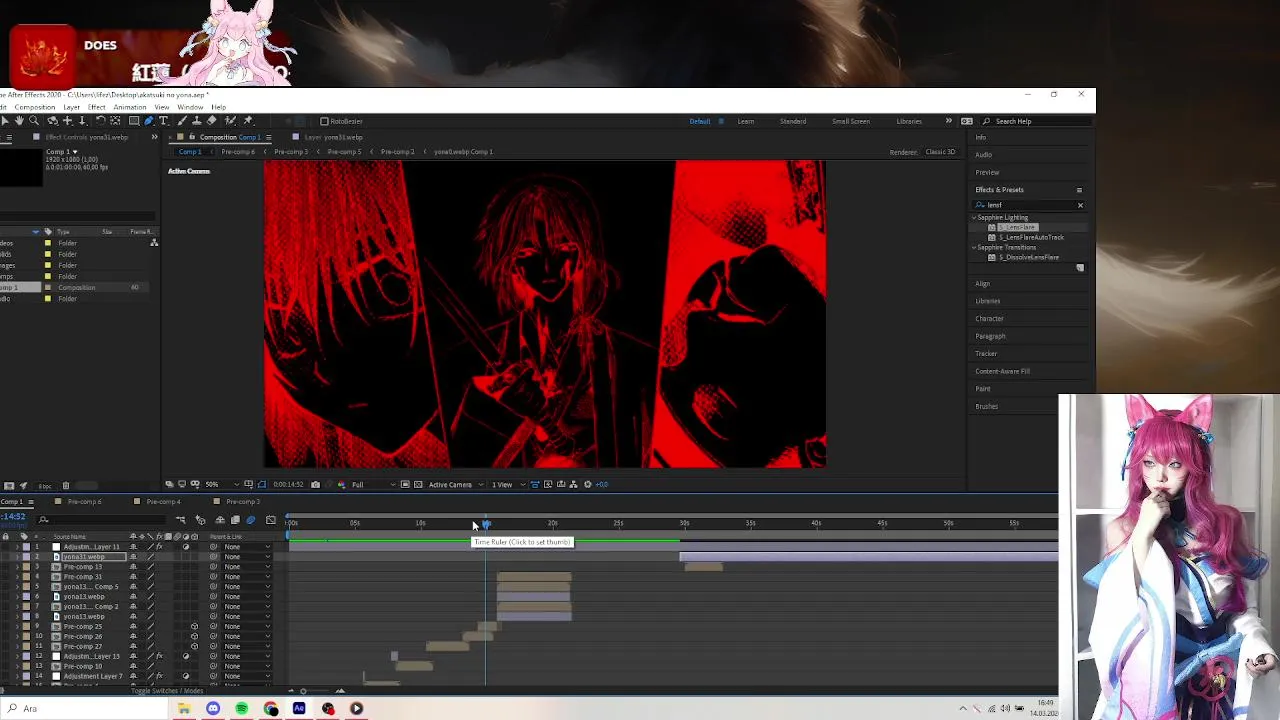Take a snapshot with camera icon
Screen dimensions: 1280x720
tap(315, 484)
